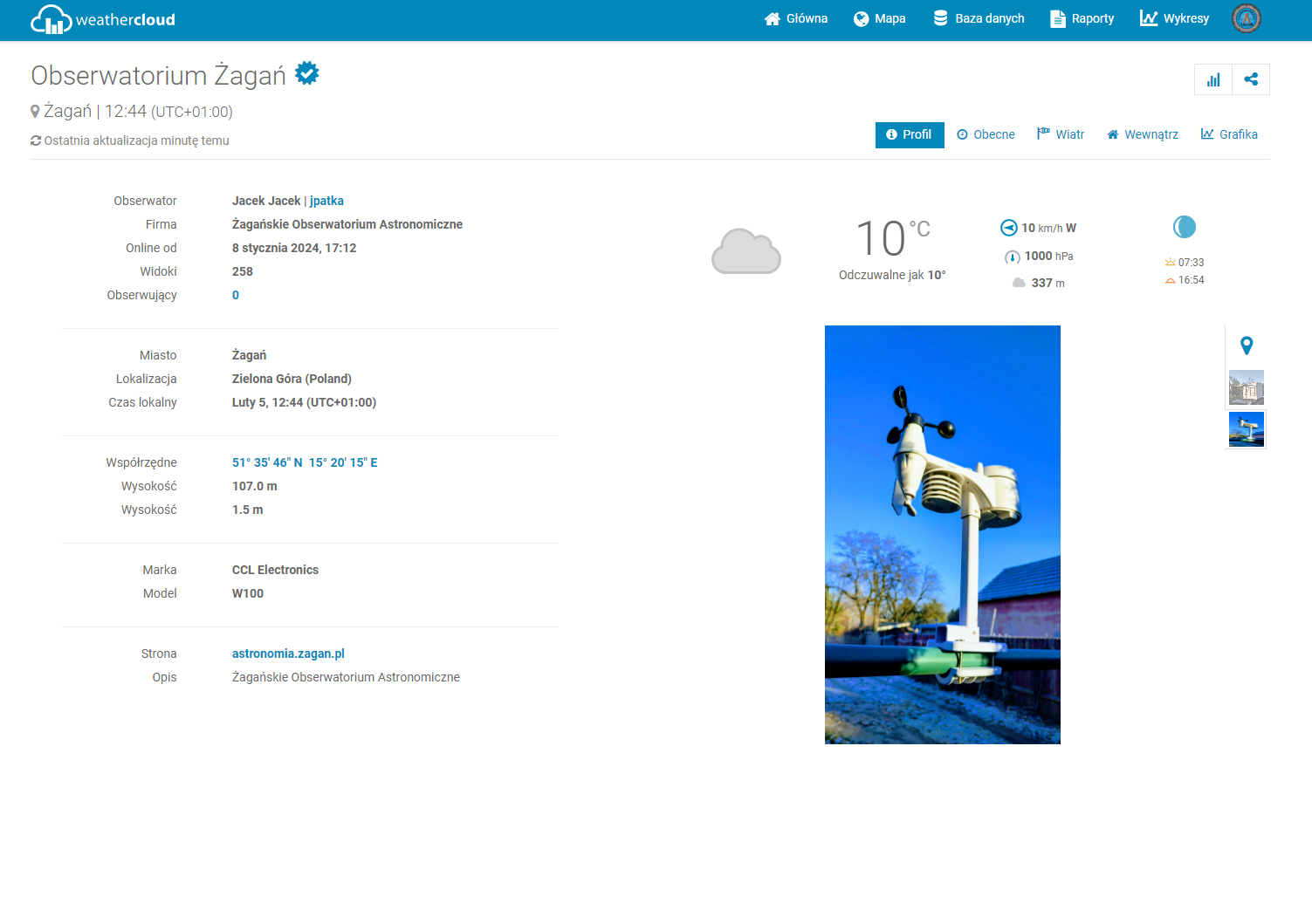This screenshot has height=924, width=1312.
Task: Open the Wewnątrz tab
Action: [x=1143, y=134]
